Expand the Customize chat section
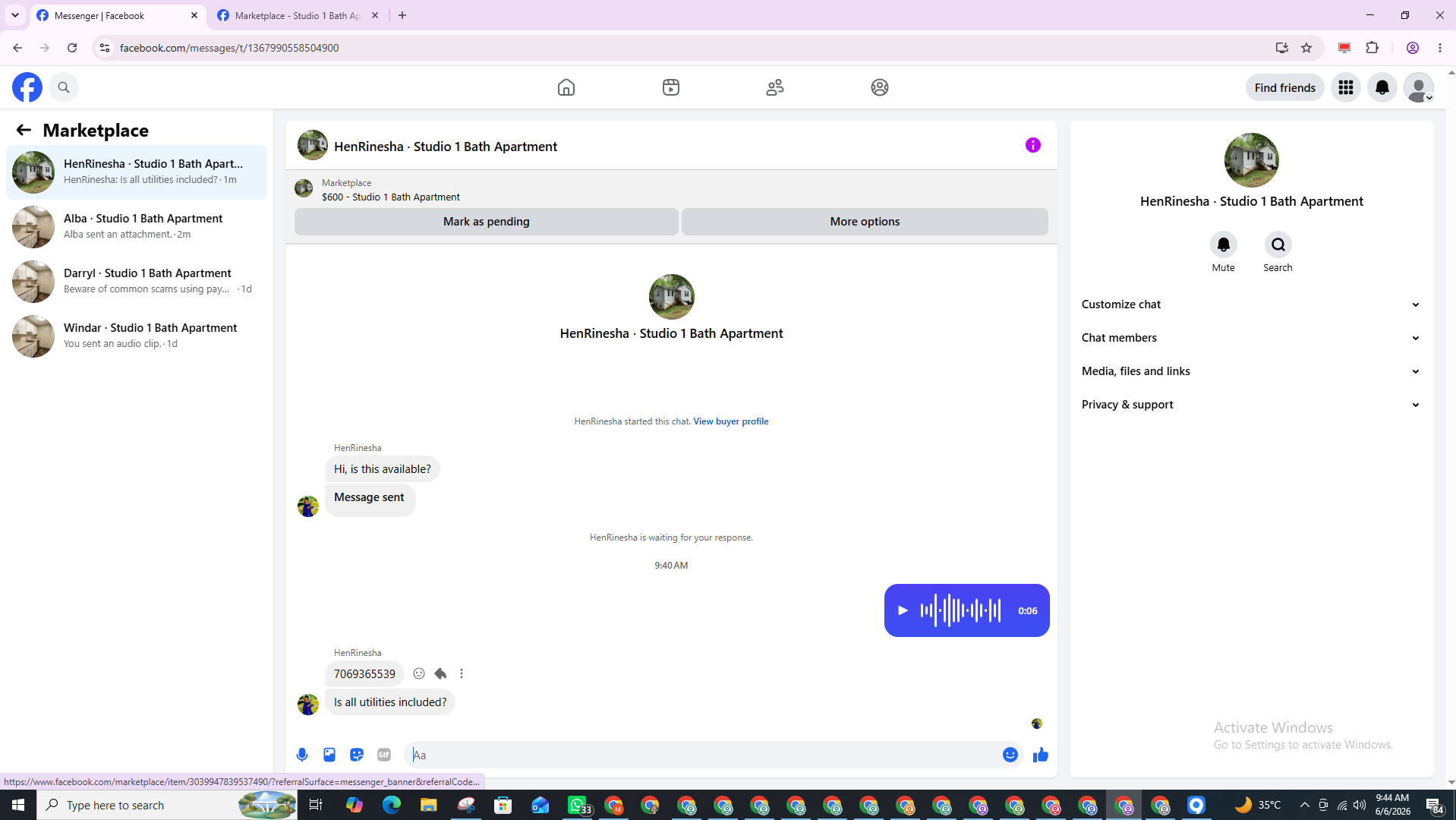The width and height of the screenshot is (1456, 820). coord(1251,304)
